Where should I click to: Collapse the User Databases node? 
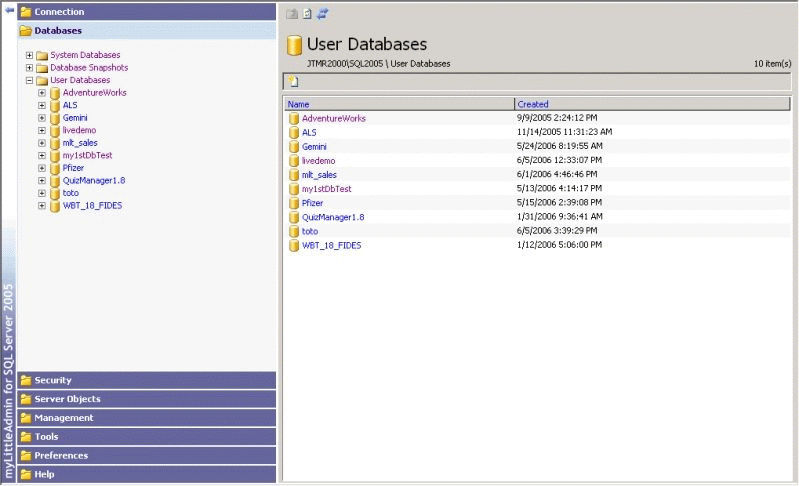(x=29, y=80)
